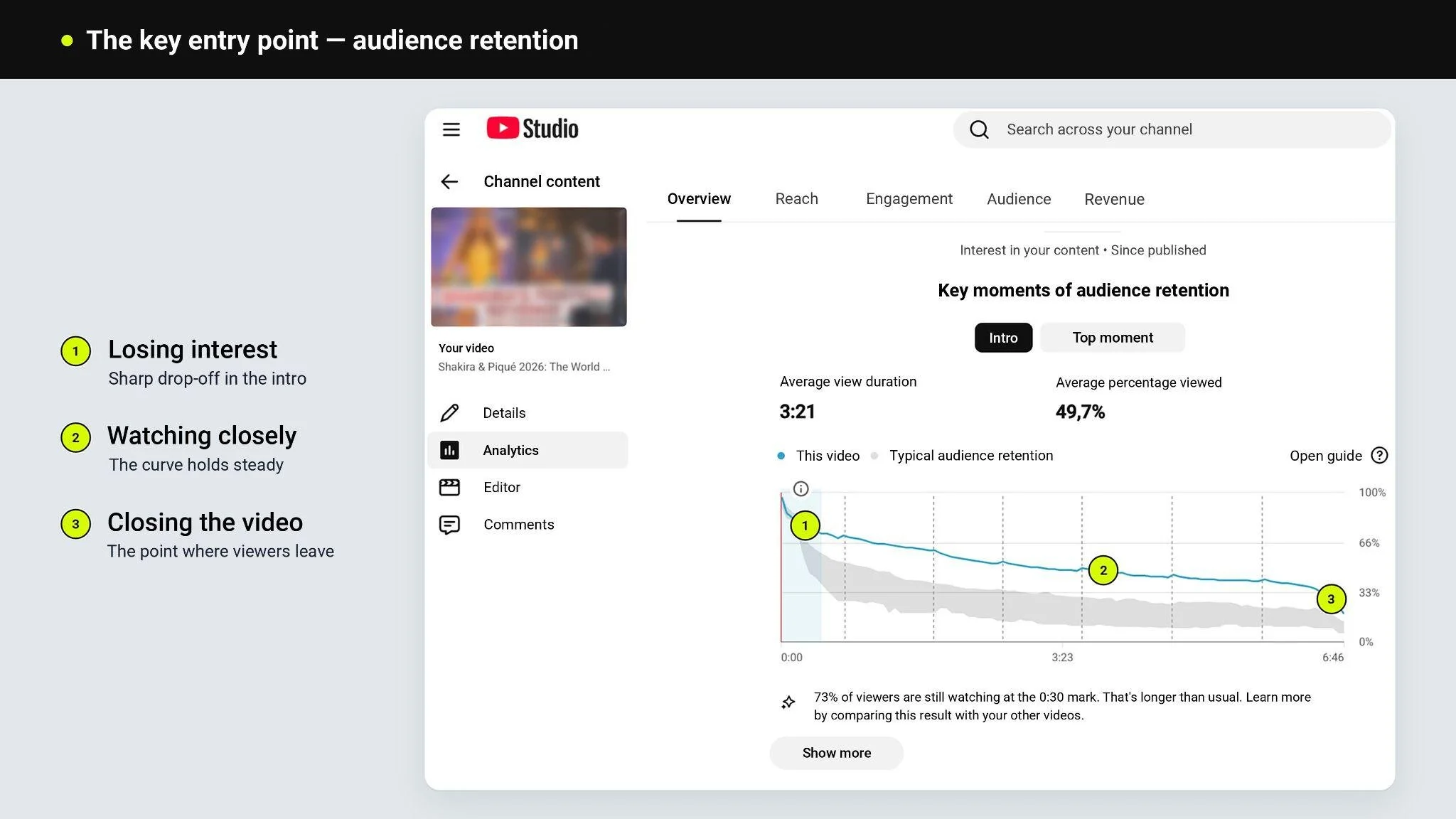Click the 3:23 label on the chart axis
1456x819 pixels.
[1062, 658]
